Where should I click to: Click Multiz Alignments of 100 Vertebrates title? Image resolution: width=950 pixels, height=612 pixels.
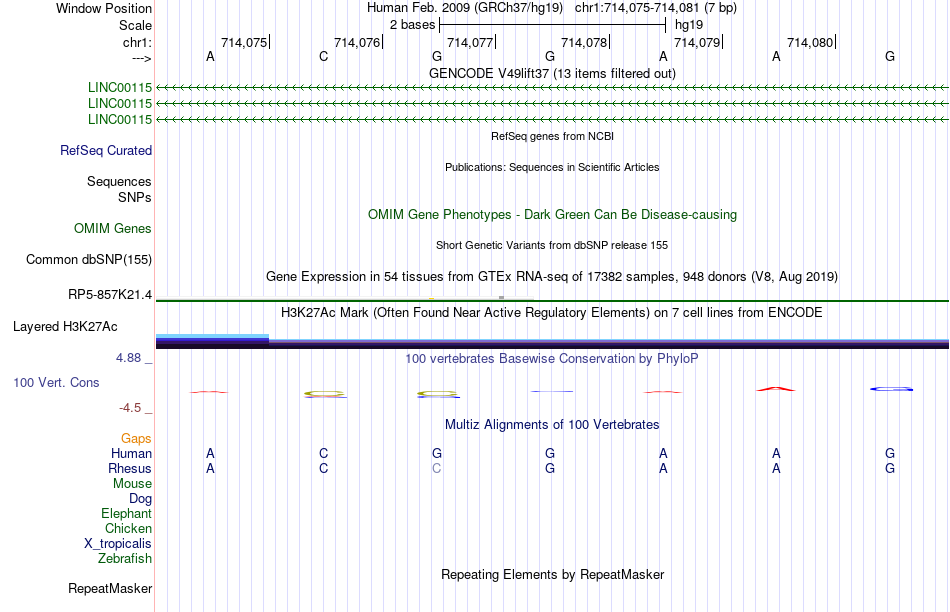[552, 424]
